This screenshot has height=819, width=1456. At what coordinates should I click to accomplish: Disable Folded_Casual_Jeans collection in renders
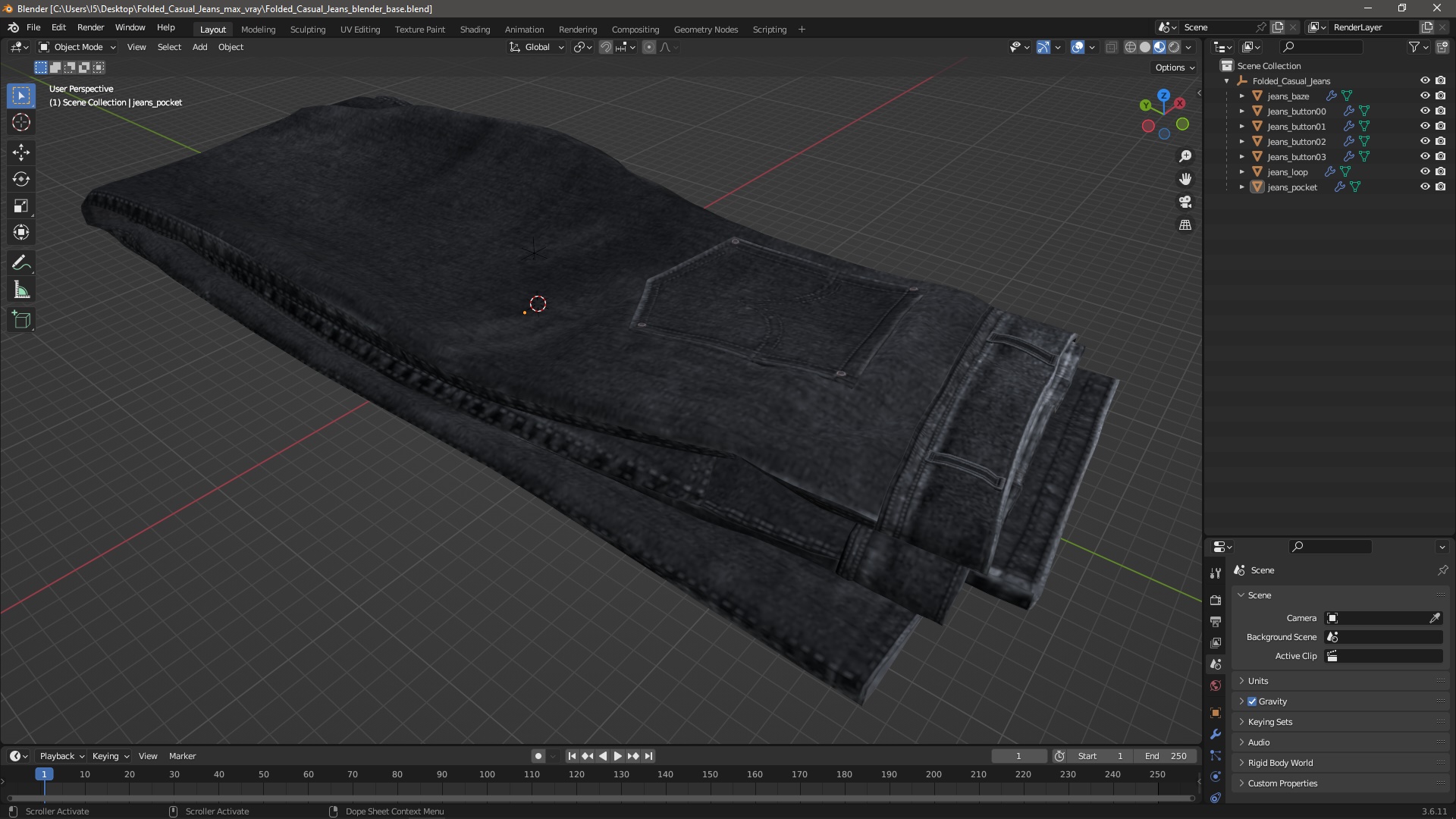(1440, 80)
